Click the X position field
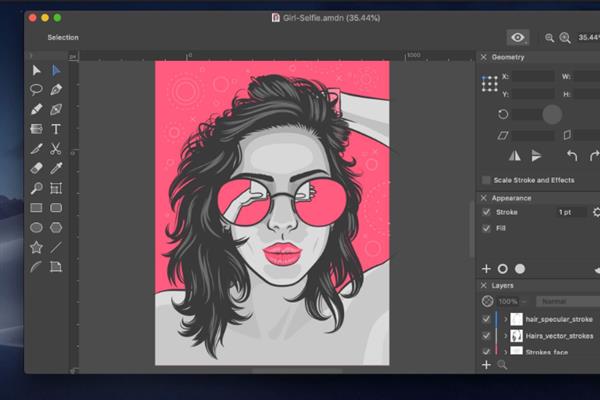This screenshot has width=600, height=400. (533, 77)
